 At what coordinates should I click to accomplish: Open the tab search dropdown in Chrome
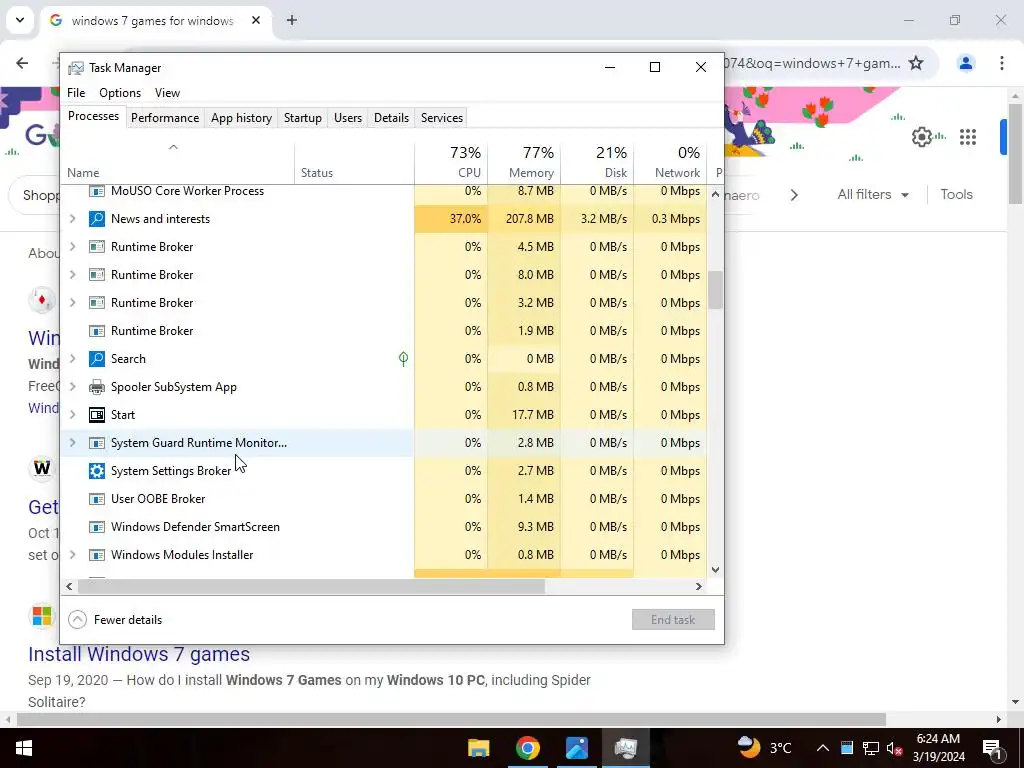20,20
